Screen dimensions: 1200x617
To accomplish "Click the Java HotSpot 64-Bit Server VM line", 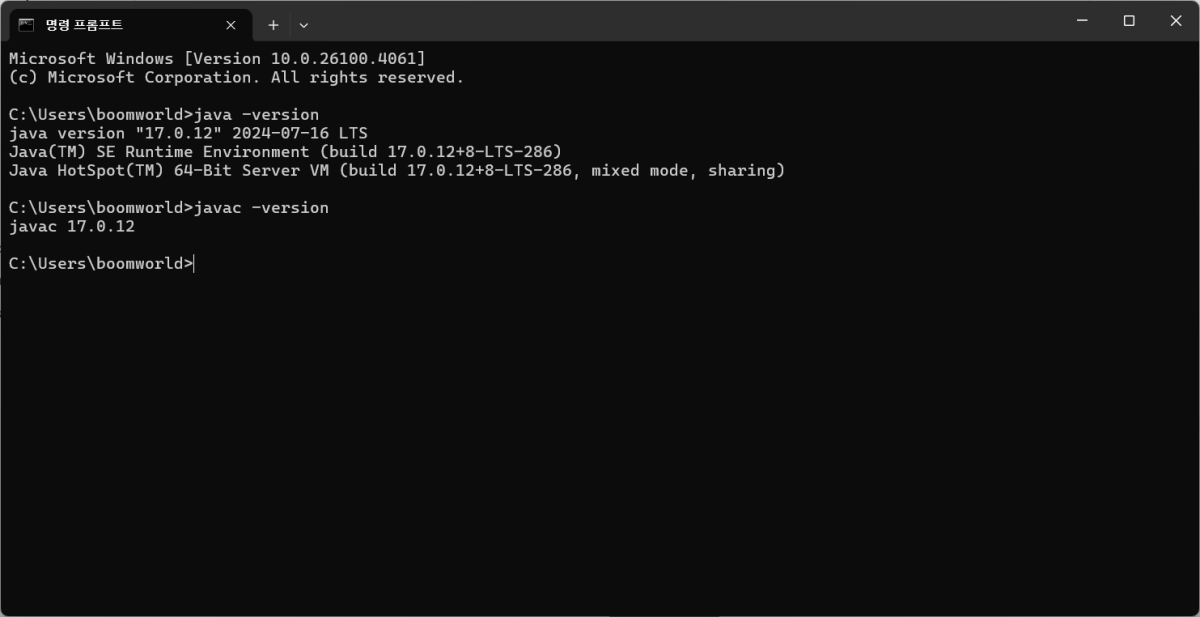I will pos(397,171).
